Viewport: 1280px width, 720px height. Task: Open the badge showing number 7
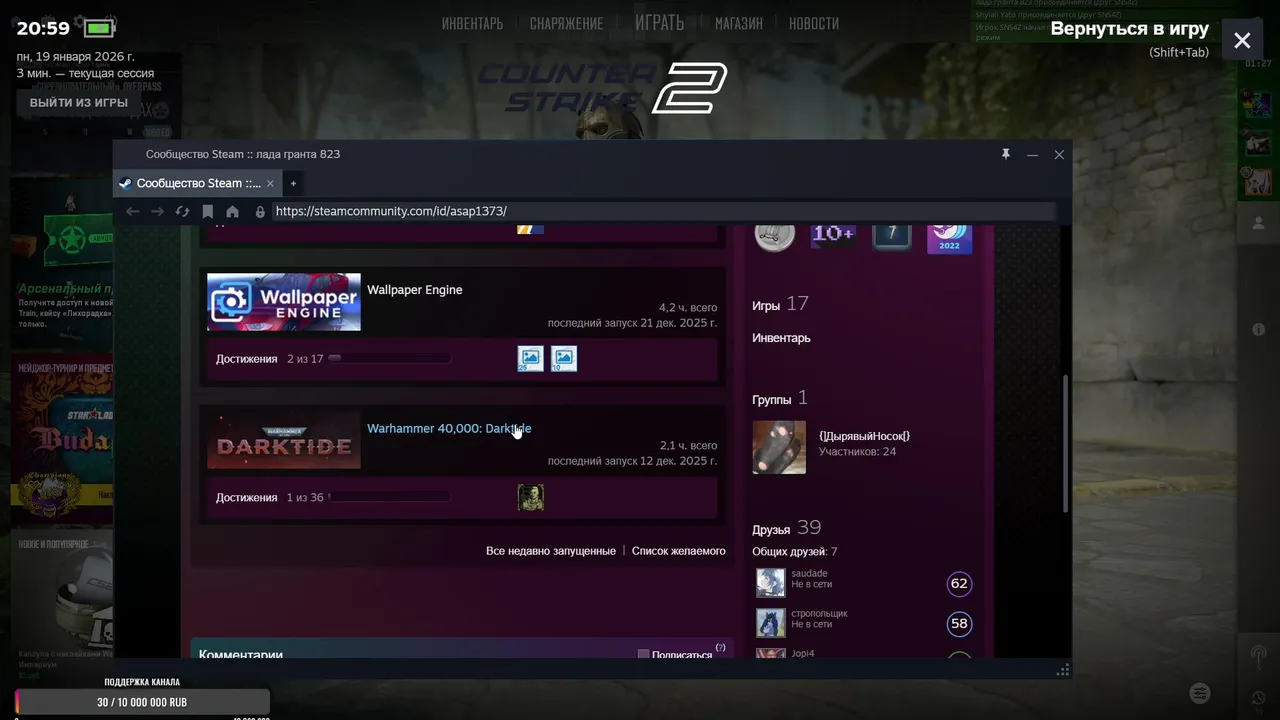tap(892, 237)
